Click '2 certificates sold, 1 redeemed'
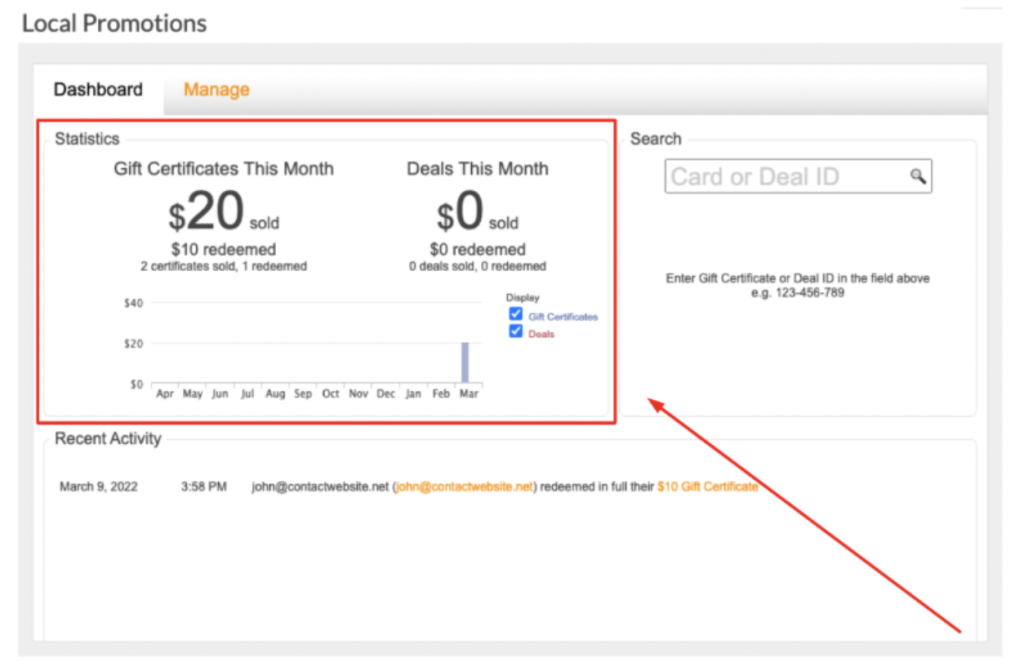The height and width of the screenshot is (671, 1024). coord(223,267)
